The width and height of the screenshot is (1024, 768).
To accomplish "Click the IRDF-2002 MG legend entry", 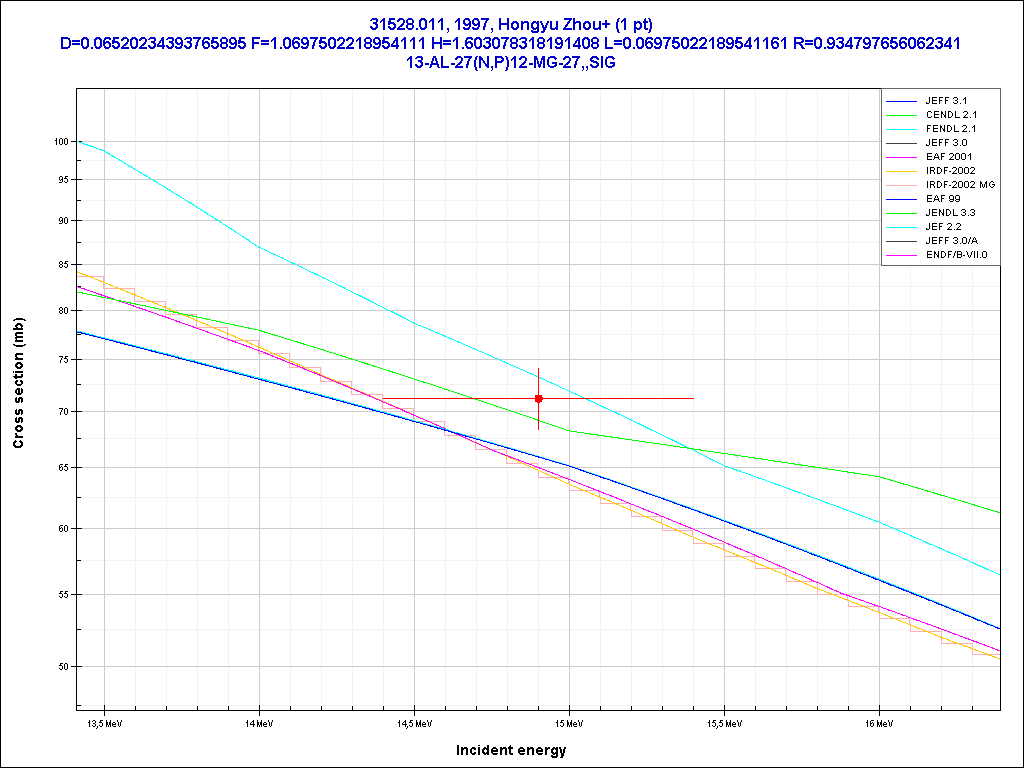I will point(960,185).
